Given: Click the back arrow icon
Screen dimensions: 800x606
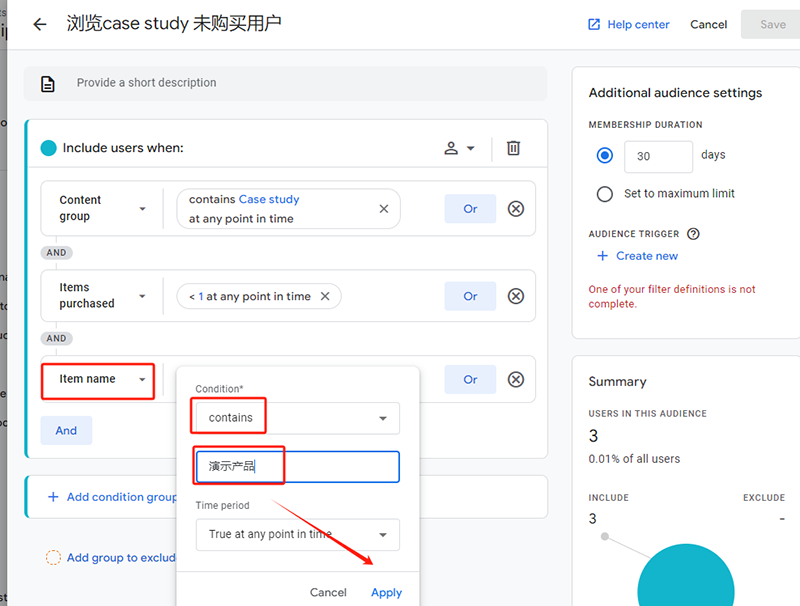Looking at the screenshot, I should click(x=40, y=24).
